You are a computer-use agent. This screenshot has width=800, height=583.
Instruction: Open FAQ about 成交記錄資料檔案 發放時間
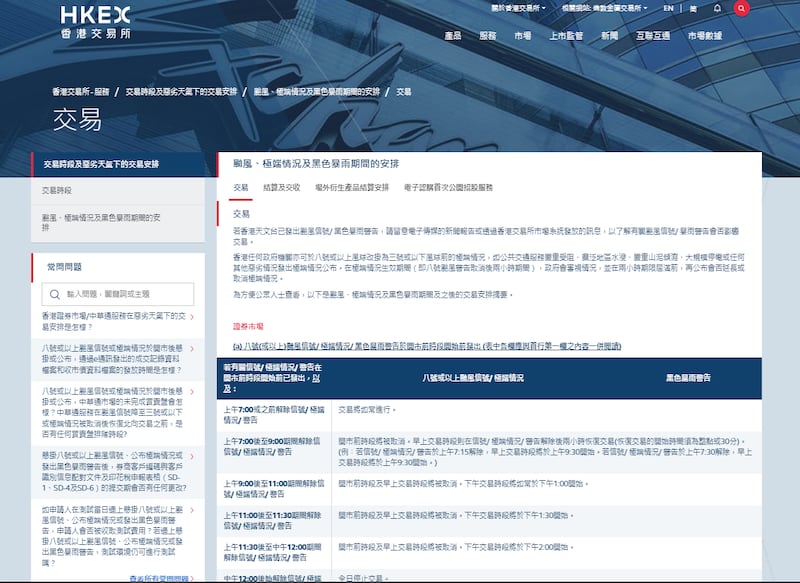112,359
